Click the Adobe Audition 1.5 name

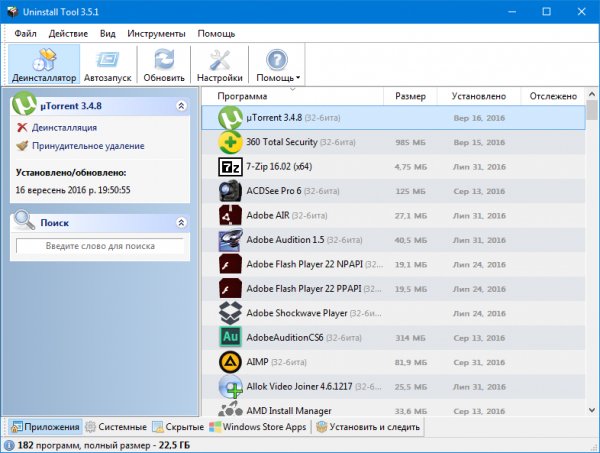[285, 240]
